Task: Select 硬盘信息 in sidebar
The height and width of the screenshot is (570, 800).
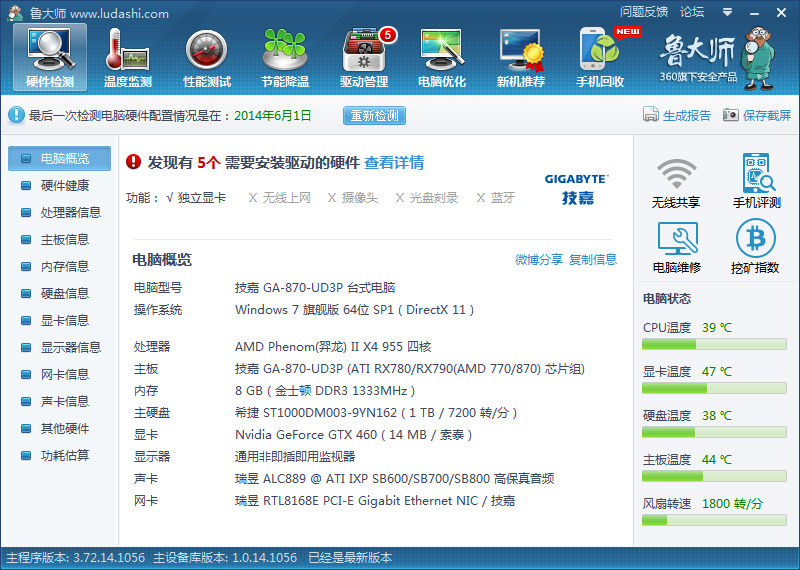Action: pyautogui.click(x=59, y=293)
